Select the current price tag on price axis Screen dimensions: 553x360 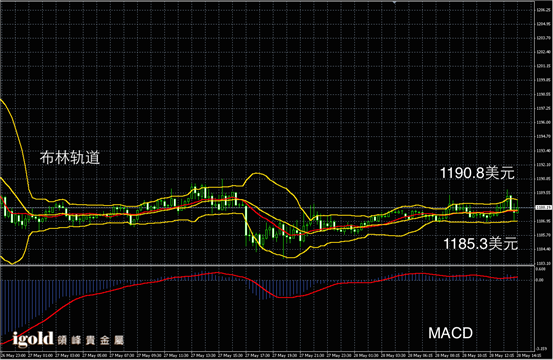tap(543, 208)
